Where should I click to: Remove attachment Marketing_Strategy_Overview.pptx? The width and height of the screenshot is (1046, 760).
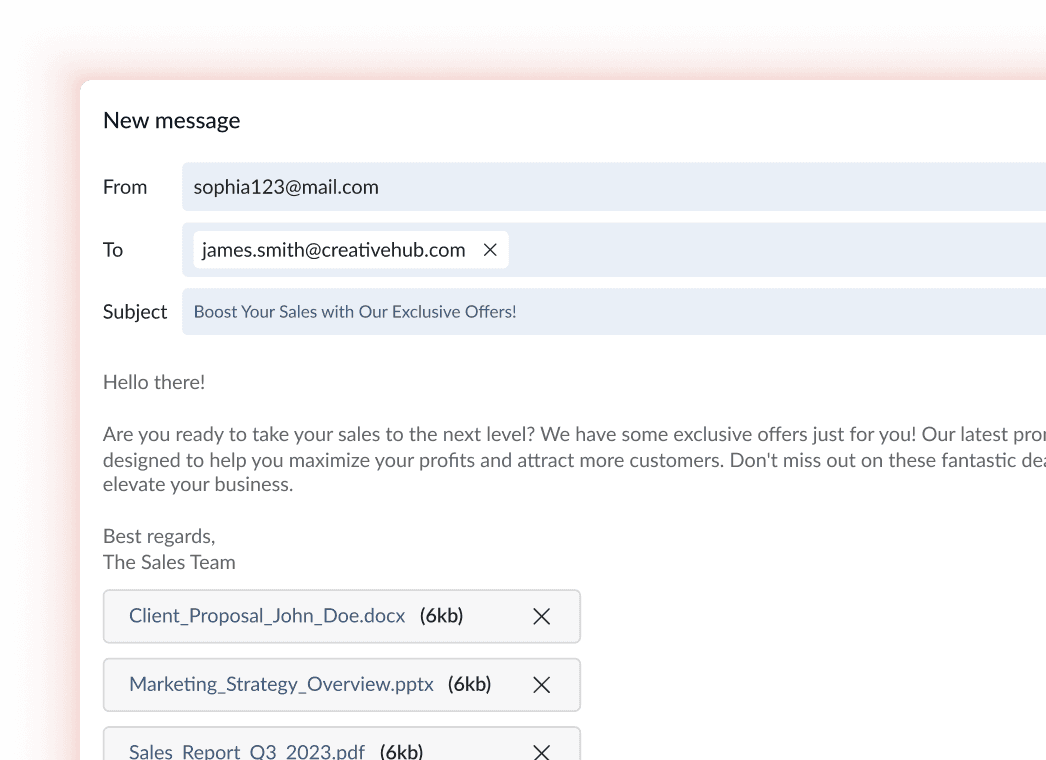tap(542, 685)
